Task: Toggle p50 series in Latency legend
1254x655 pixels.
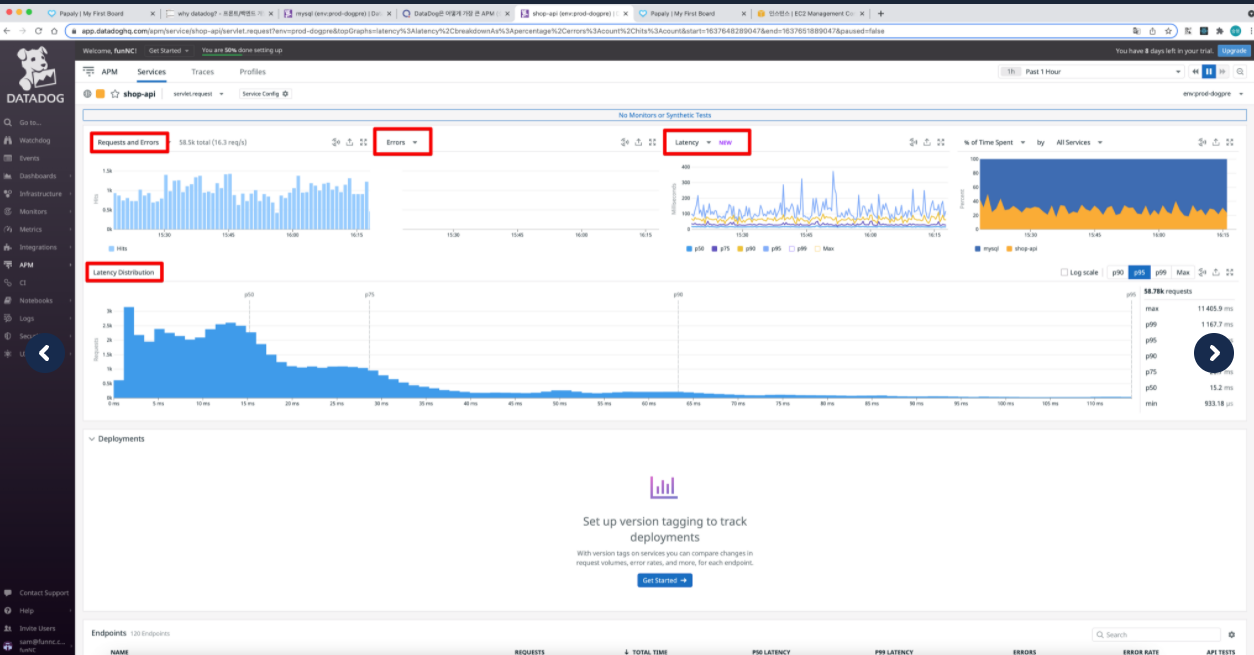Action: pos(696,247)
